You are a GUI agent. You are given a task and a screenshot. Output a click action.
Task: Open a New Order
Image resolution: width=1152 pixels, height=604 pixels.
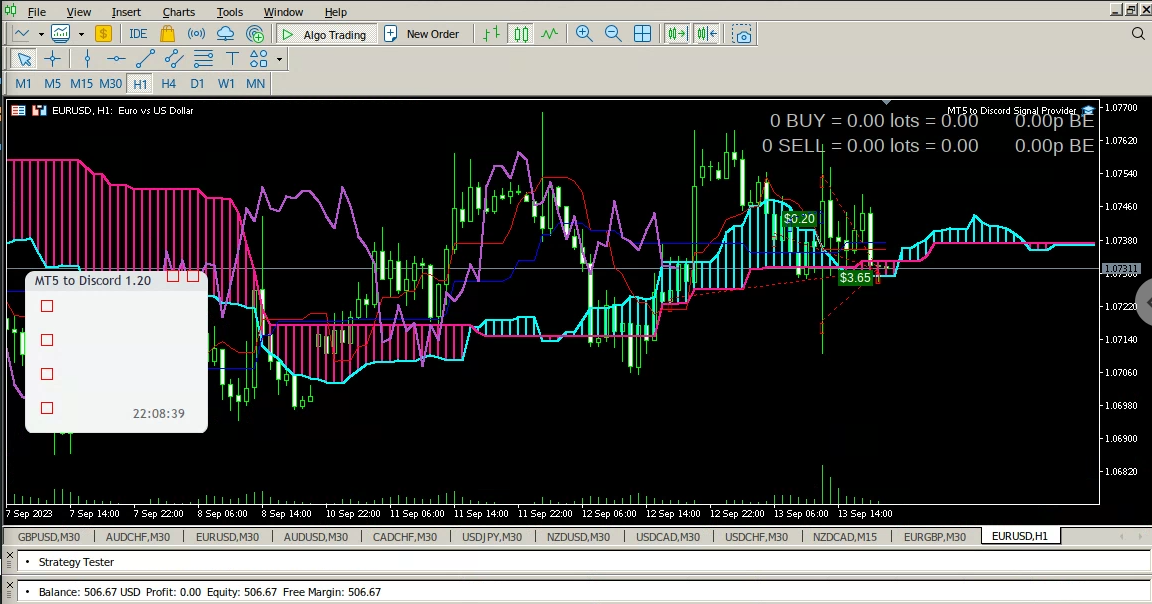point(422,34)
